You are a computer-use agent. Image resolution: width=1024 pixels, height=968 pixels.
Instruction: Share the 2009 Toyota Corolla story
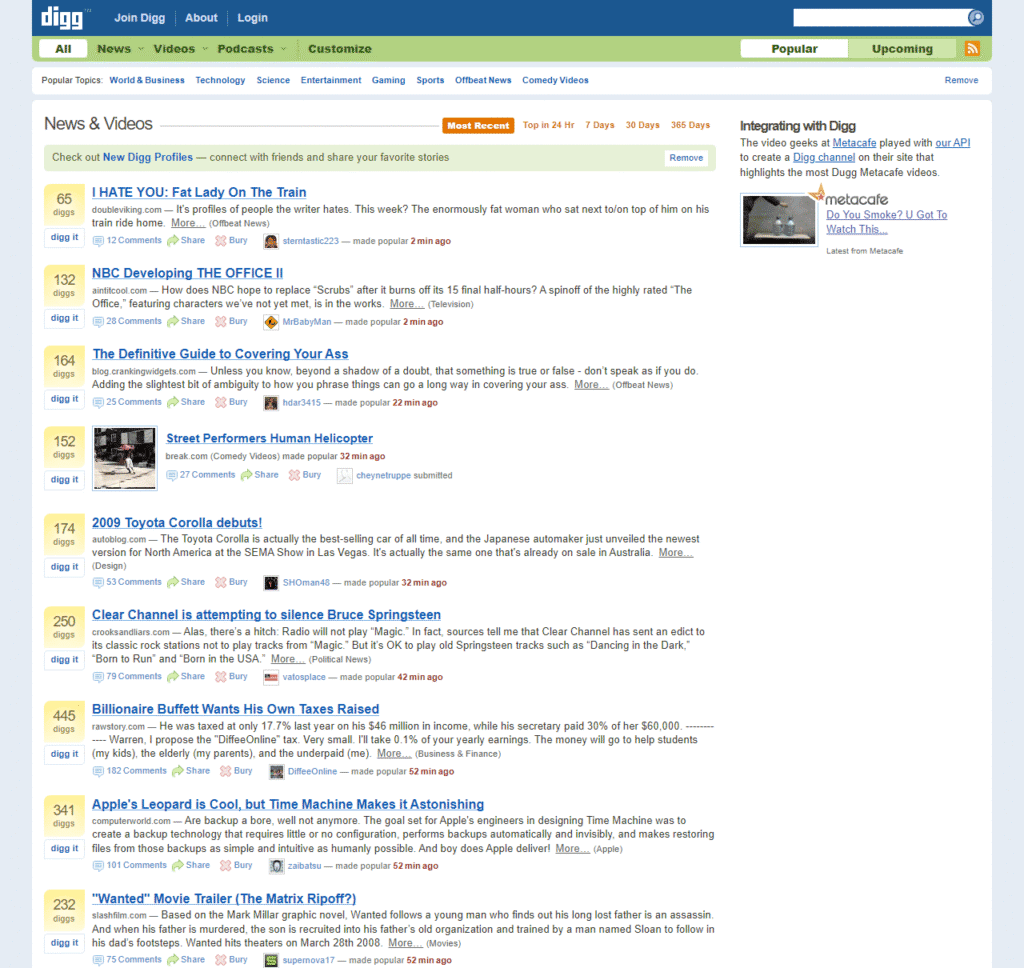point(186,582)
